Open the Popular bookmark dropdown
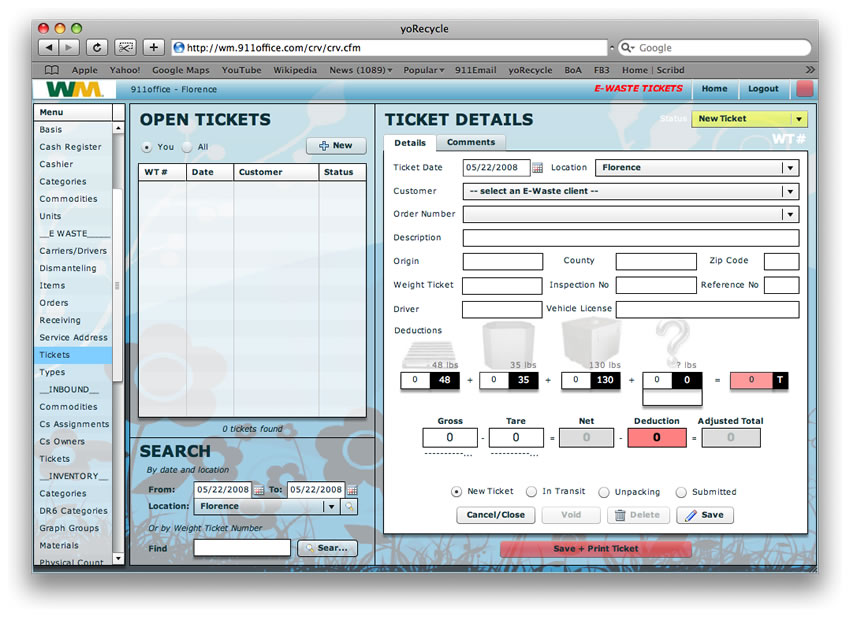Screen dimensions: 850x617 coord(423,70)
